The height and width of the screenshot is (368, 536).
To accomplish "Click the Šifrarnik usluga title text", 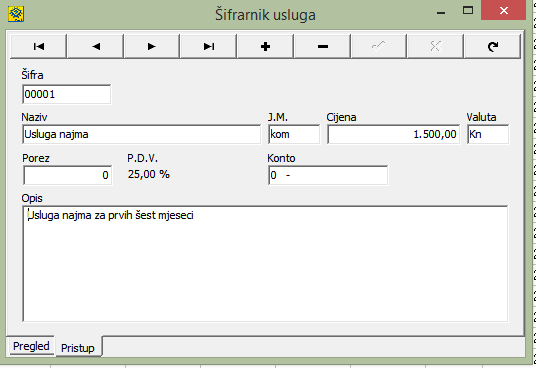I will point(265,15).
